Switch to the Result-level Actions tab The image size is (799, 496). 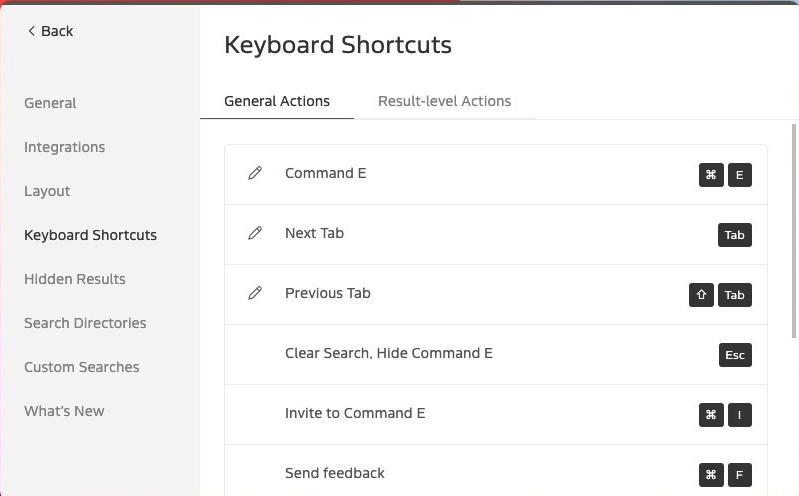point(444,101)
